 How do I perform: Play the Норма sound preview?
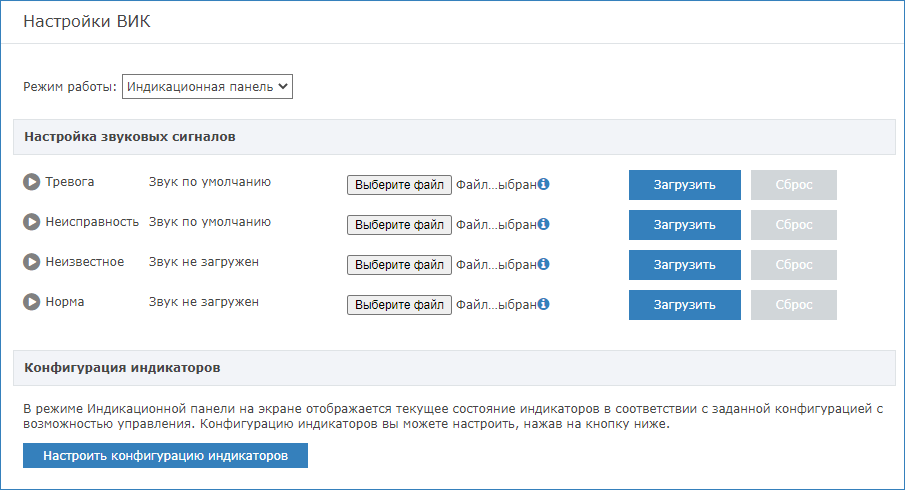tap(31, 302)
